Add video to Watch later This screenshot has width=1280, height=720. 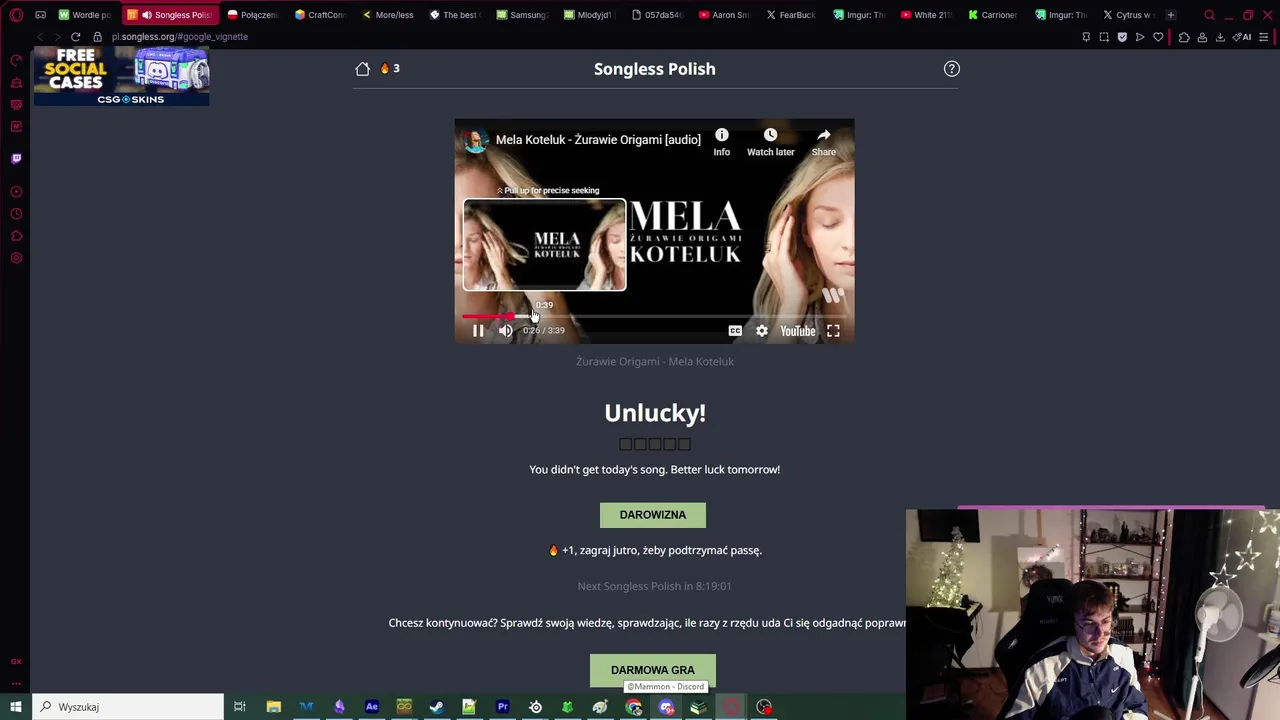click(770, 142)
